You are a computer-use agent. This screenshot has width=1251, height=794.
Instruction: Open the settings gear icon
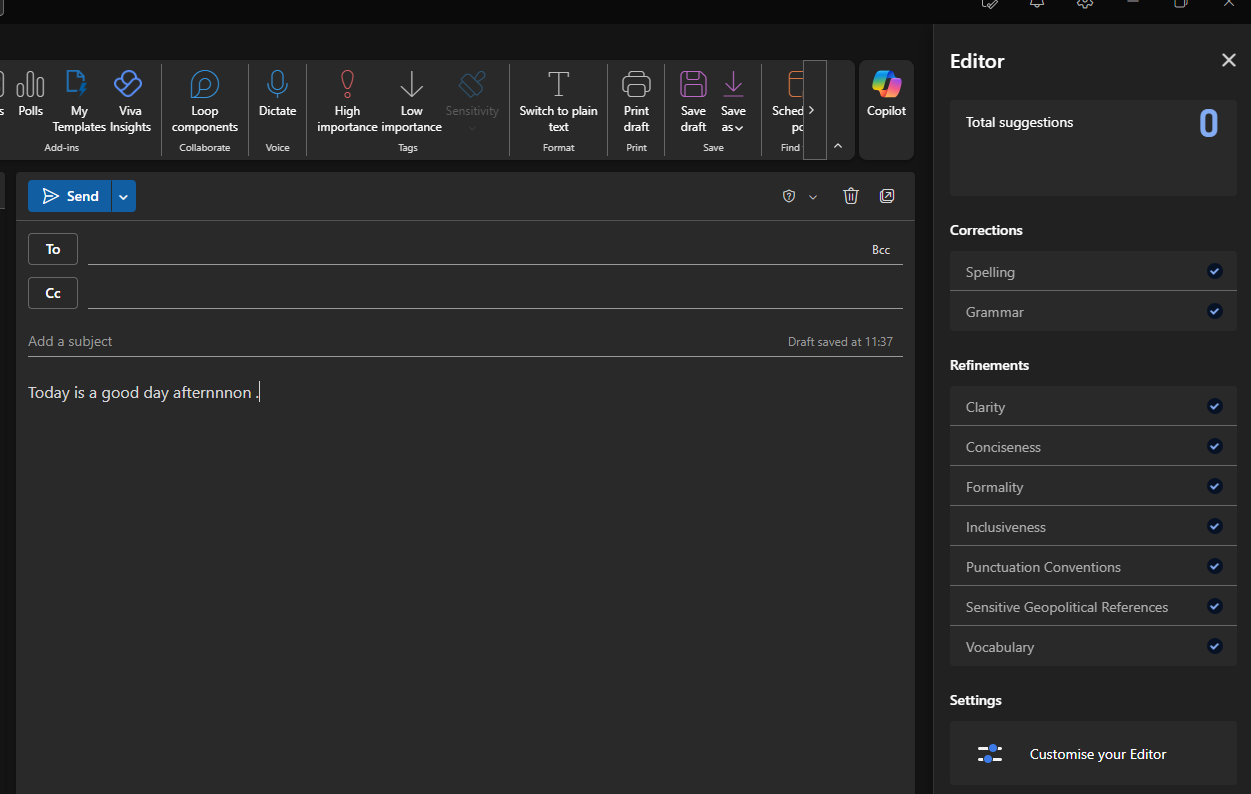[1085, 4]
